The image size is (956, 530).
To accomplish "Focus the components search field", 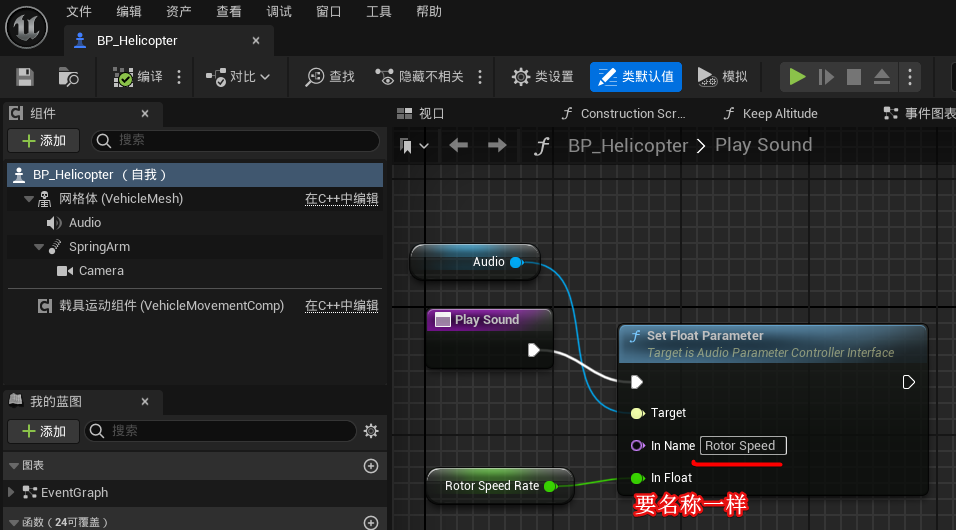I will [235, 140].
